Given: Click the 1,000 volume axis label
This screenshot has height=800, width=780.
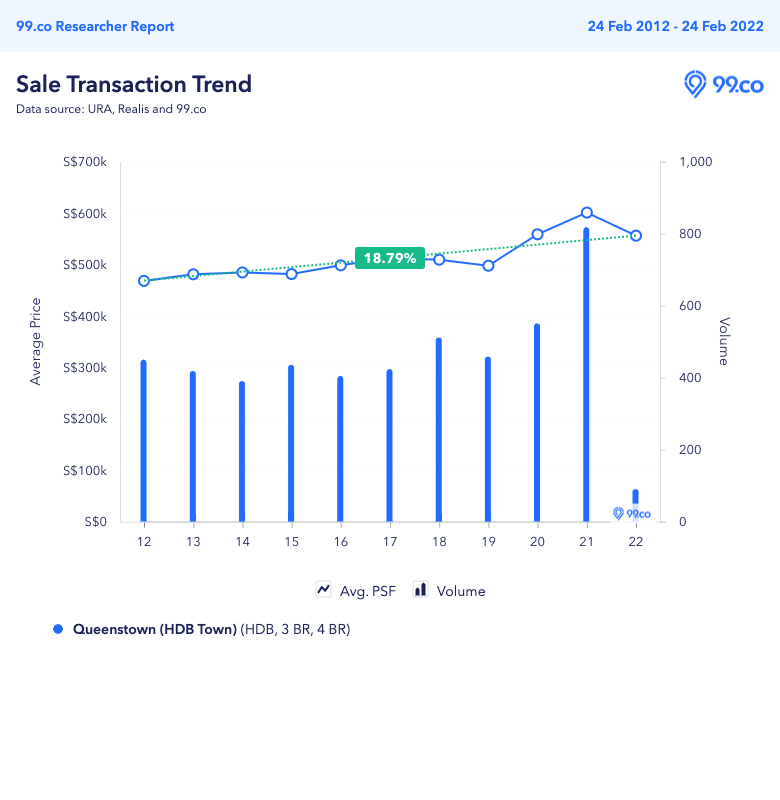Looking at the screenshot, I should click(x=695, y=162).
